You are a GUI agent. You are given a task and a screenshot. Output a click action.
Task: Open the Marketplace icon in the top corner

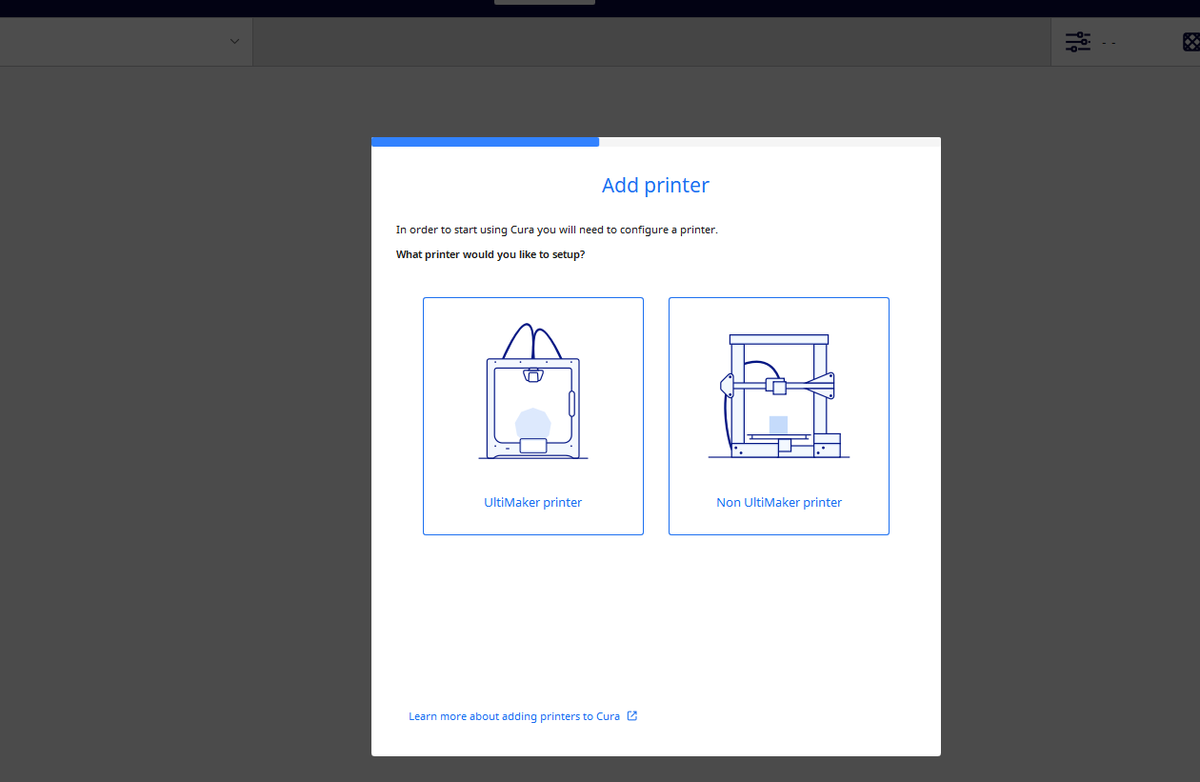click(x=1191, y=42)
